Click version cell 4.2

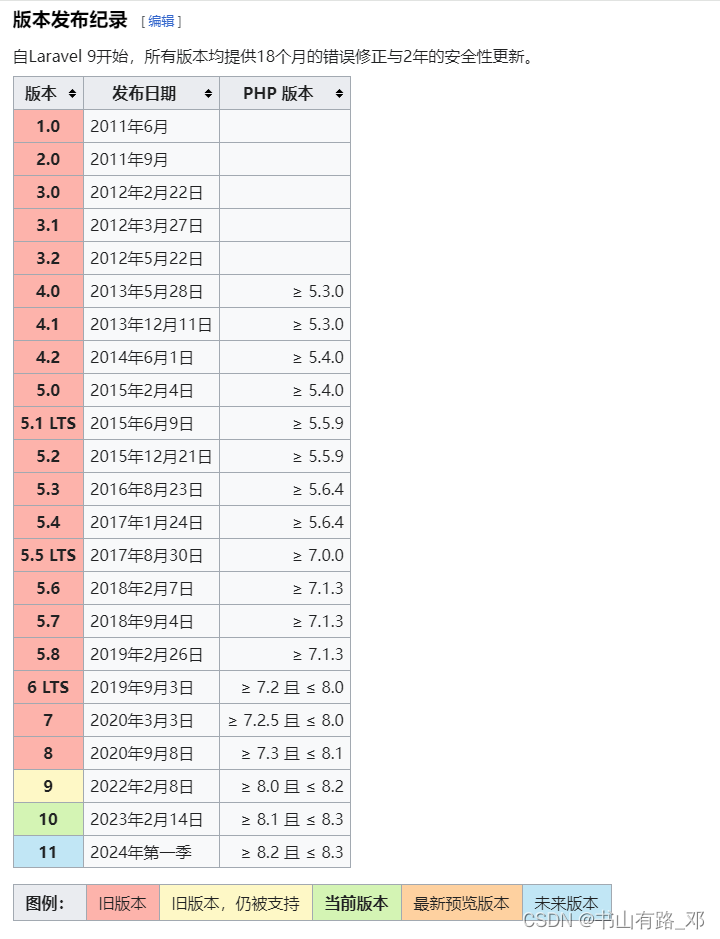(49, 358)
